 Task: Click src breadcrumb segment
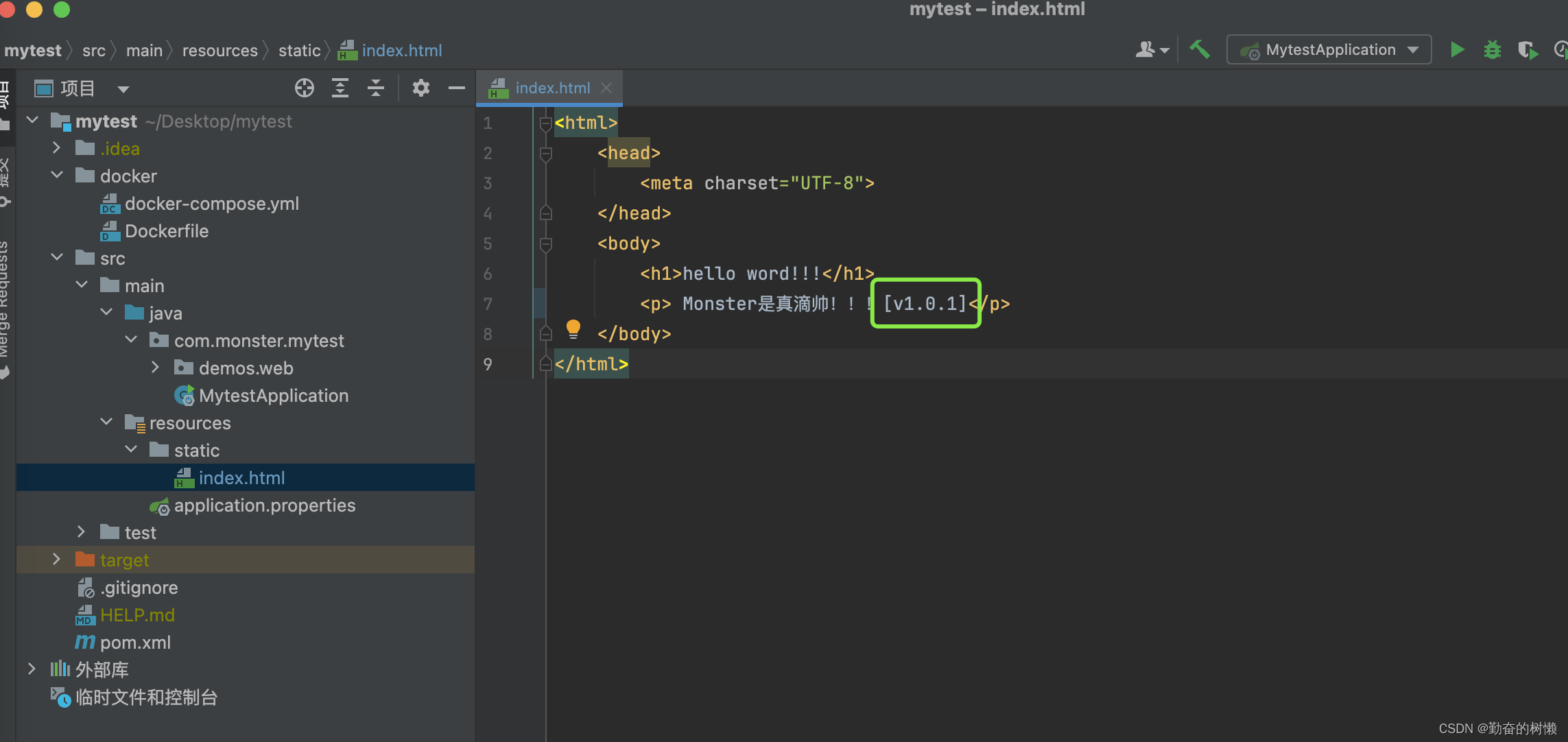[94, 50]
